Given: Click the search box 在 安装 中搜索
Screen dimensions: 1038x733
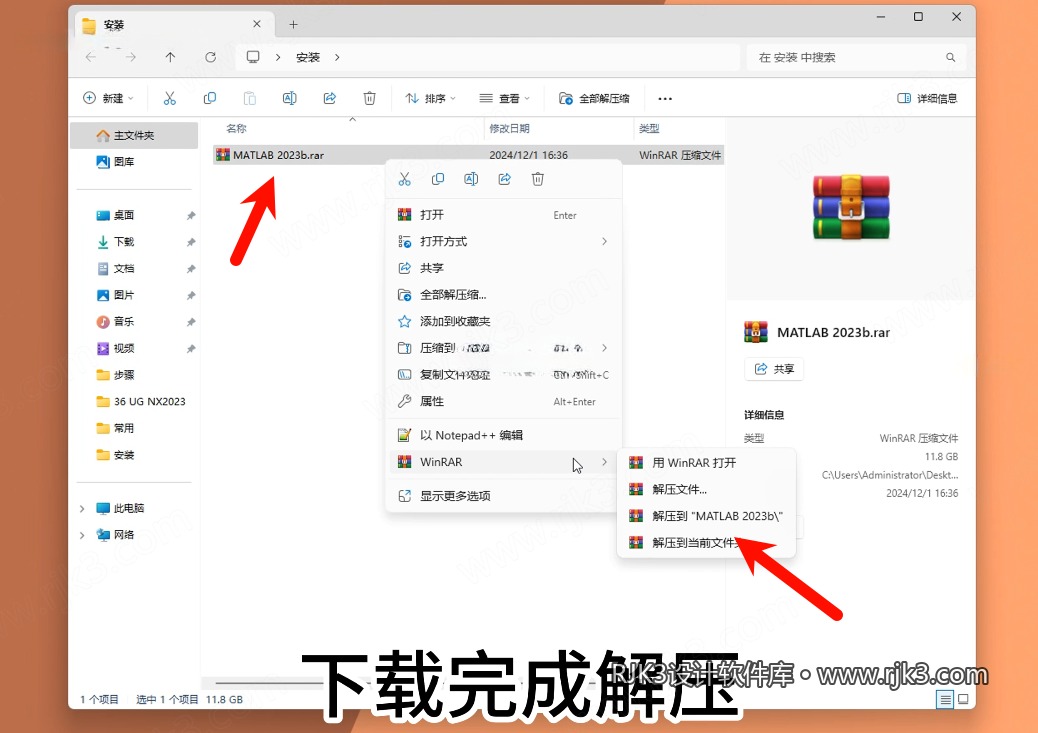Looking at the screenshot, I should [x=857, y=58].
